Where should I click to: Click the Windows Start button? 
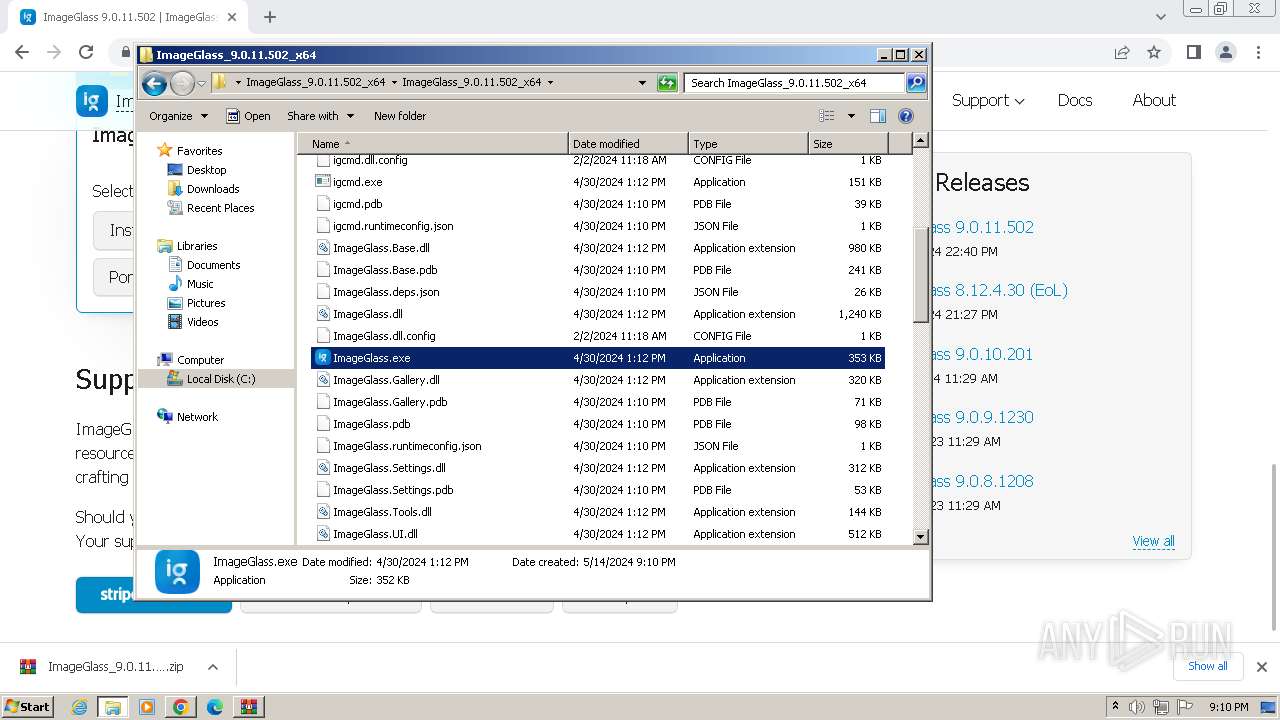click(x=27, y=706)
